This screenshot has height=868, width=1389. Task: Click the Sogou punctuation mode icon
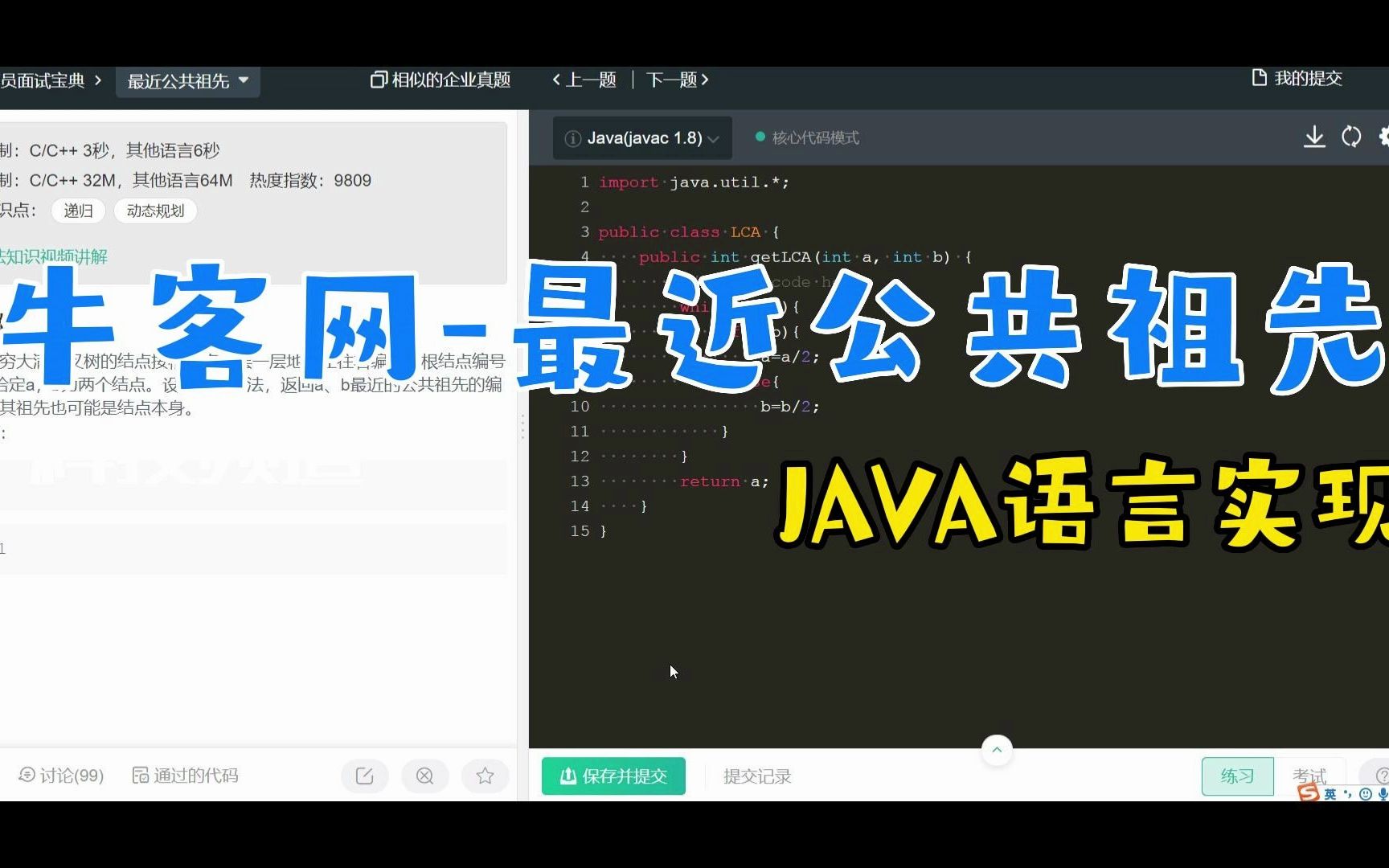pyautogui.click(x=1348, y=794)
